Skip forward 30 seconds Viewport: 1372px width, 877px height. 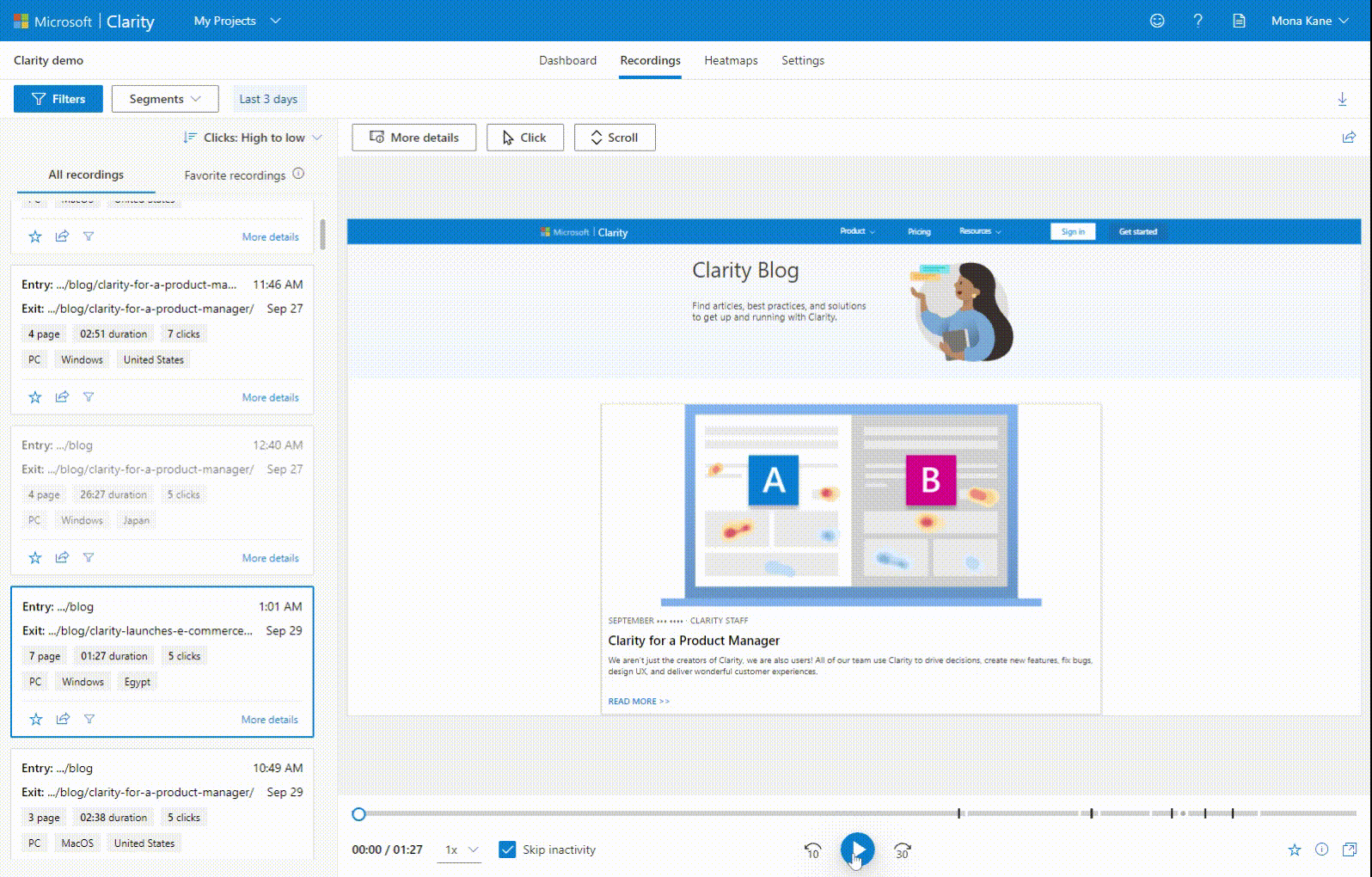(902, 850)
